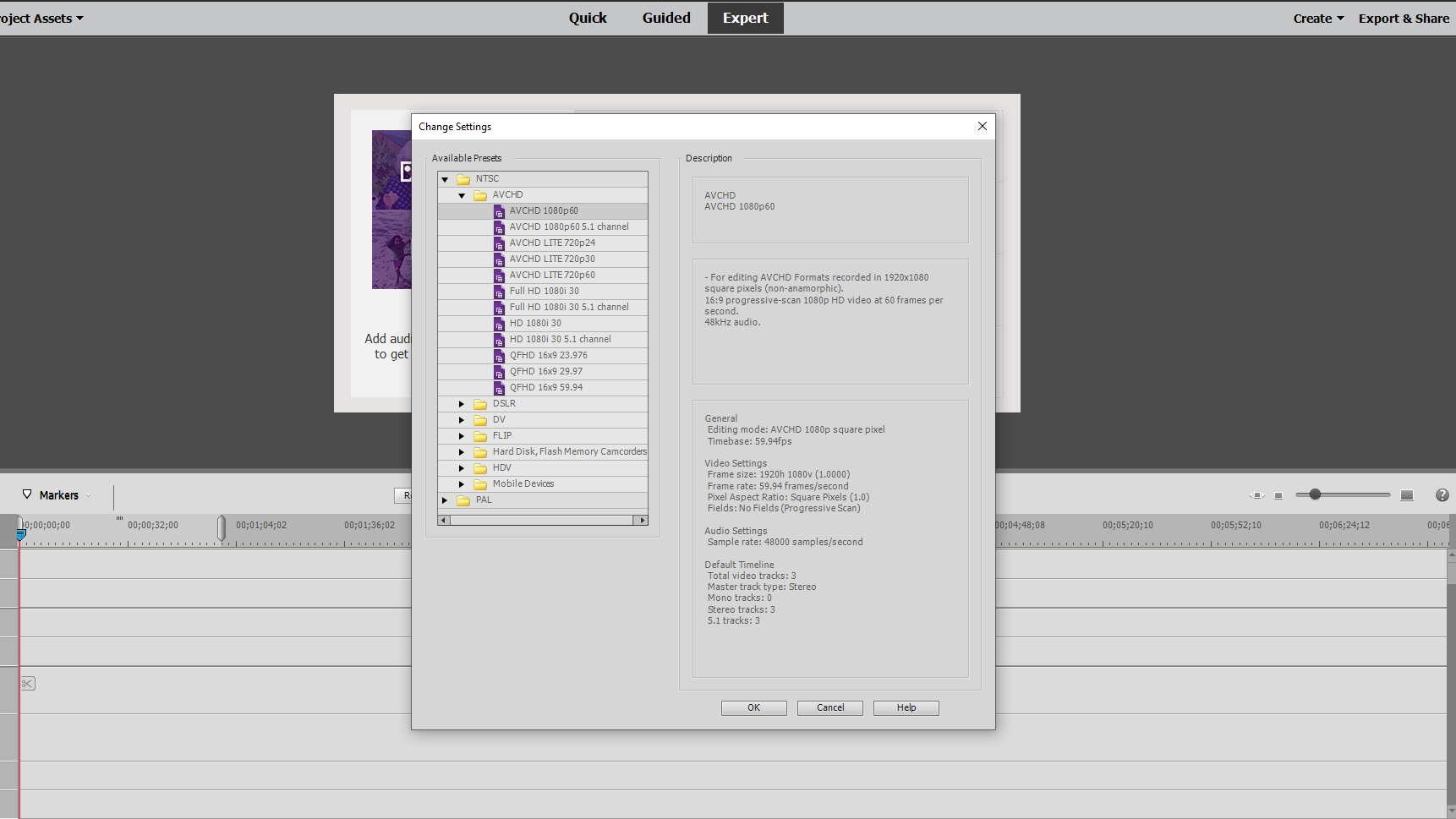Collapse the AVCHD folder

[462, 194]
